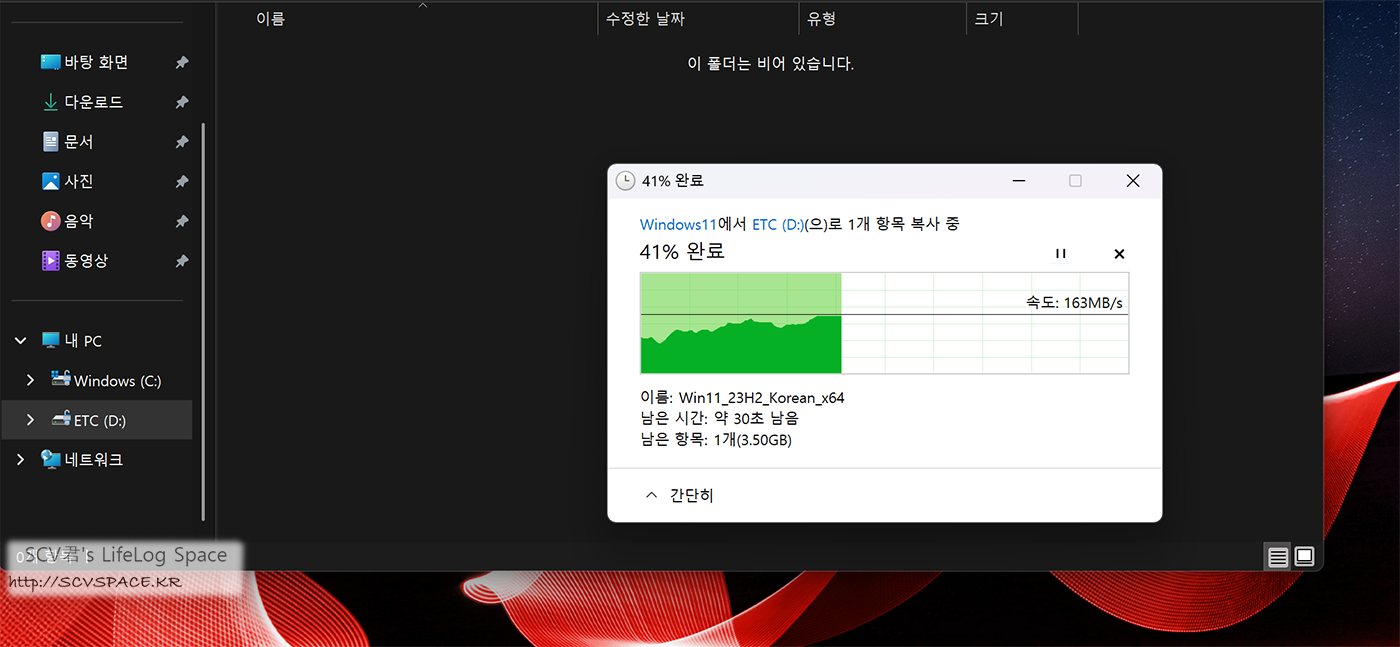Image resolution: width=1400 pixels, height=647 pixels.
Task: Open the ETC (D:) destination link
Action: 778,224
